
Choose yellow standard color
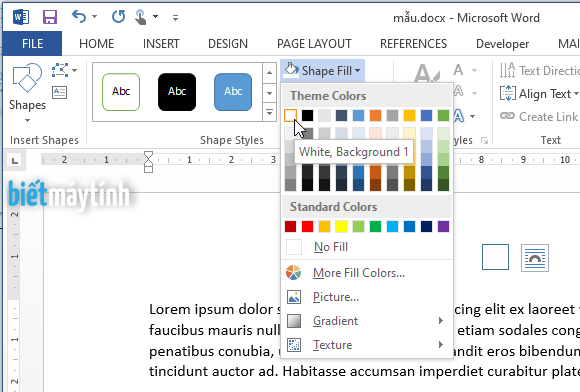pos(341,226)
